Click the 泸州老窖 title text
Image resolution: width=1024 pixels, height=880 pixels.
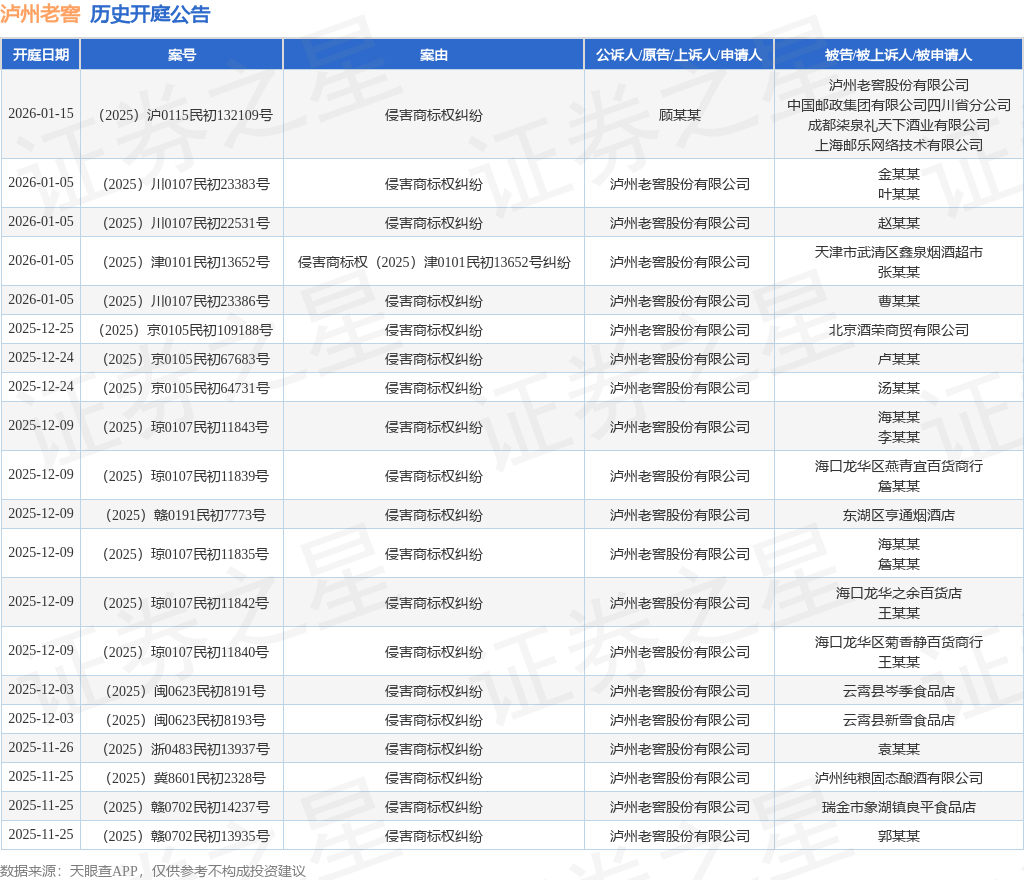tap(40, 14)
